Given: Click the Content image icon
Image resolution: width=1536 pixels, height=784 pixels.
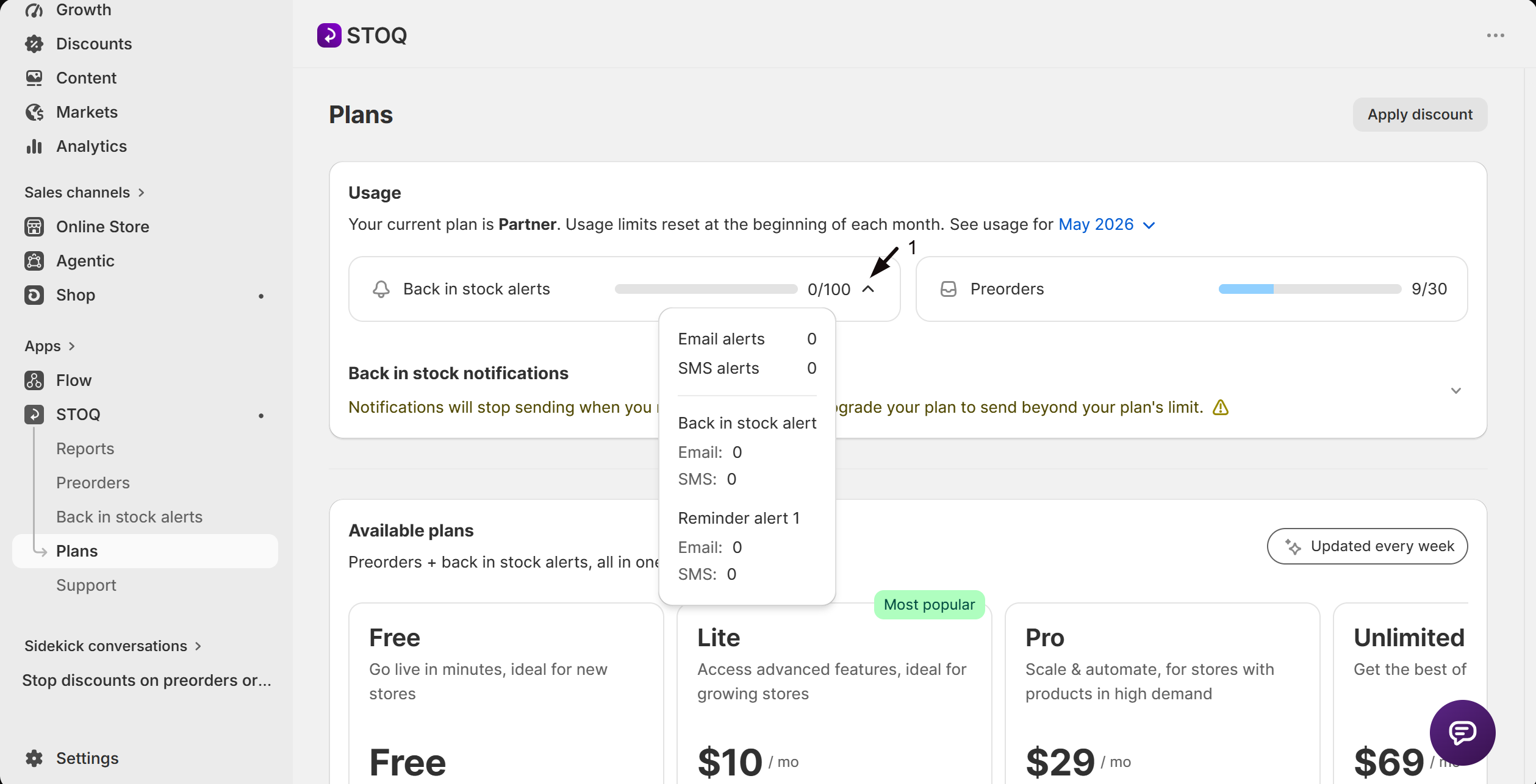Looking at the screenshot, I should 34,78.
